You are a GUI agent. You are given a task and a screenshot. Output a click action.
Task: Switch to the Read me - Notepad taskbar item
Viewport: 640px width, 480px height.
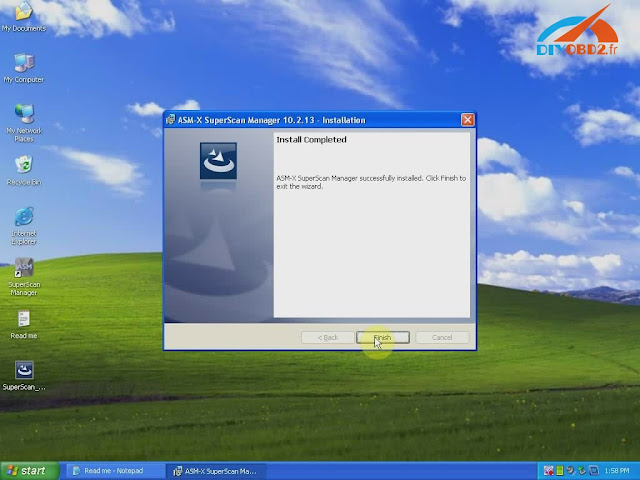(114, 471)
